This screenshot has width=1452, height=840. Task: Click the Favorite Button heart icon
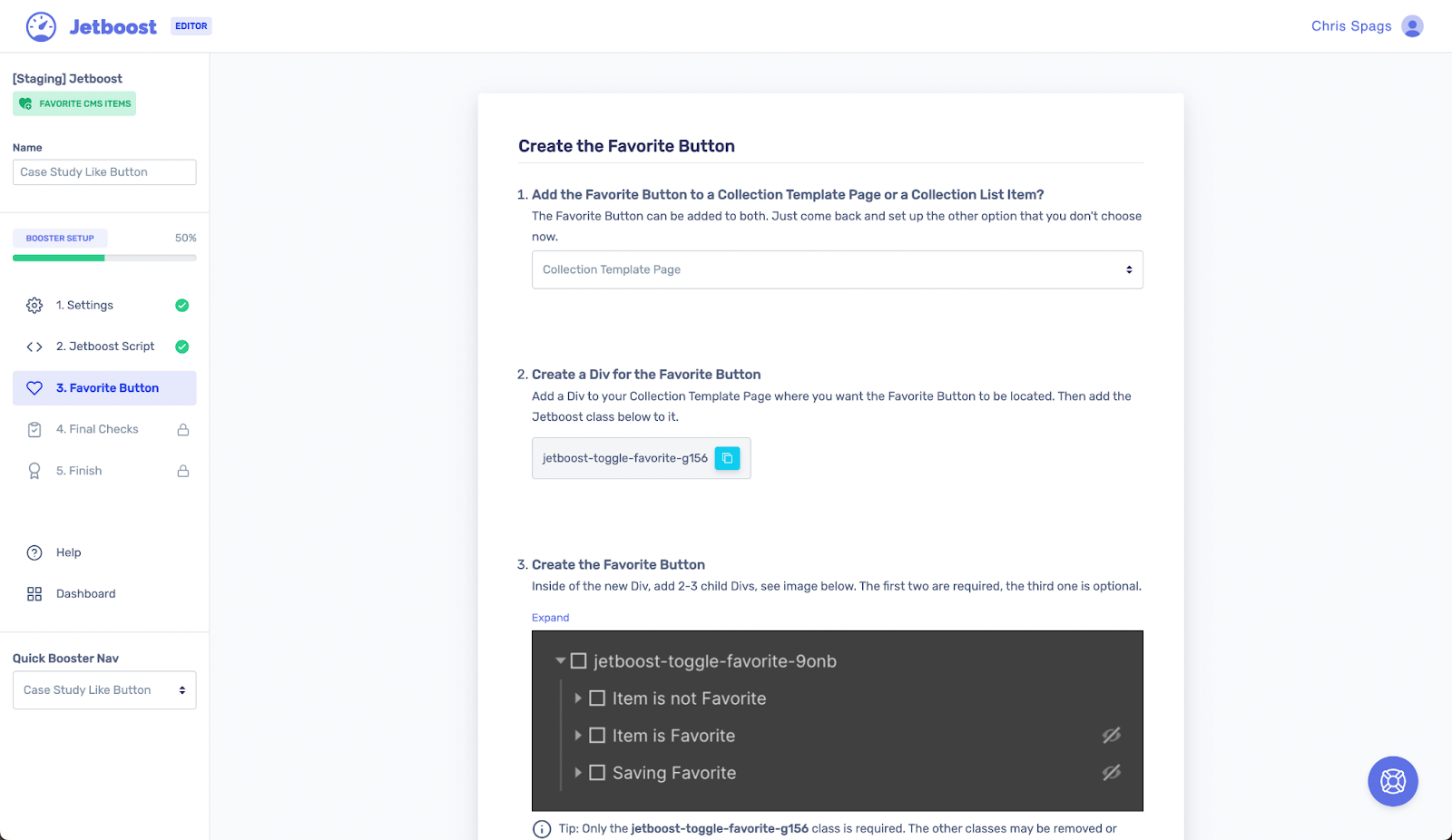pyautogui.click(x=34, y=387)
